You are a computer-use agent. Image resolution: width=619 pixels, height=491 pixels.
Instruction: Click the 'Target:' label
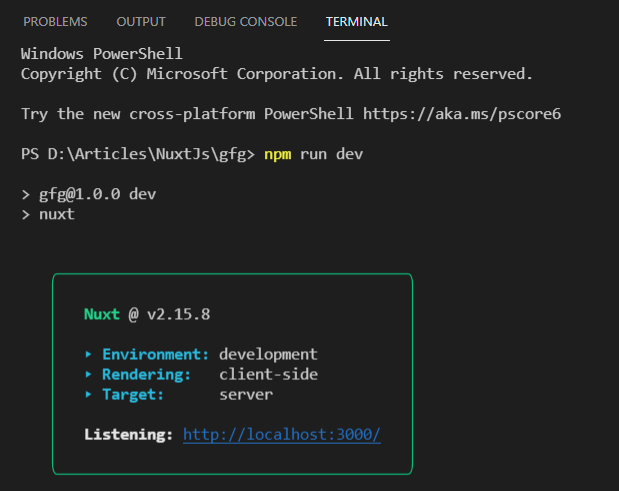click(133, 395)
